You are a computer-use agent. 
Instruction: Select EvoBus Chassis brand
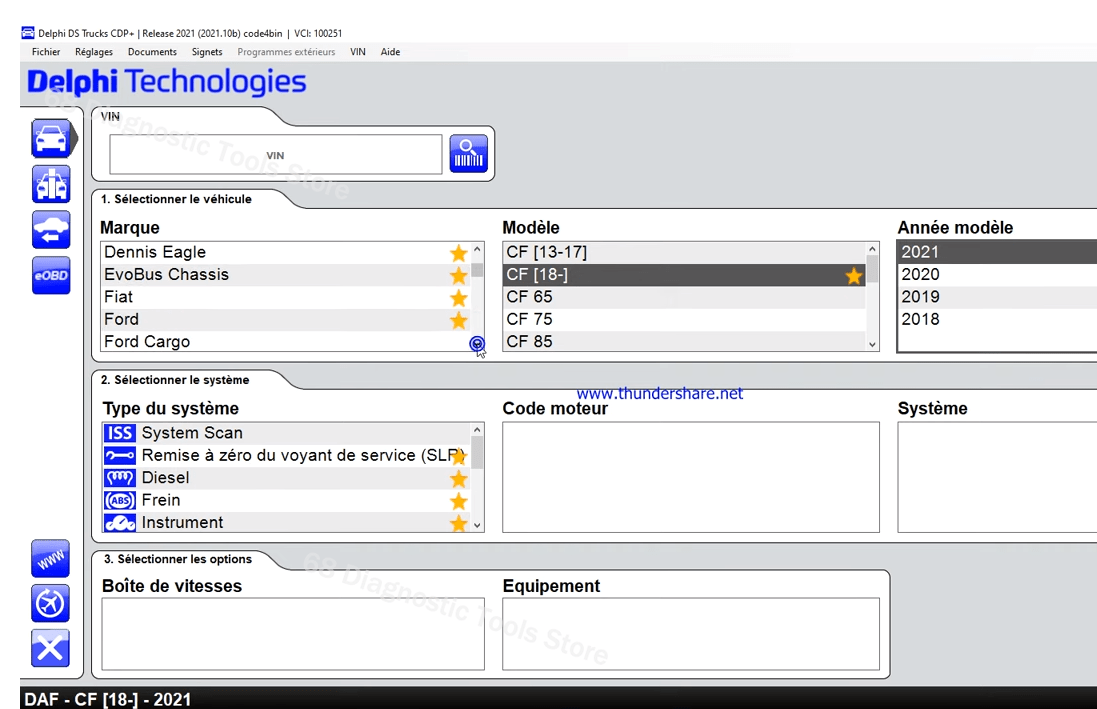click(x=286, y=275)
